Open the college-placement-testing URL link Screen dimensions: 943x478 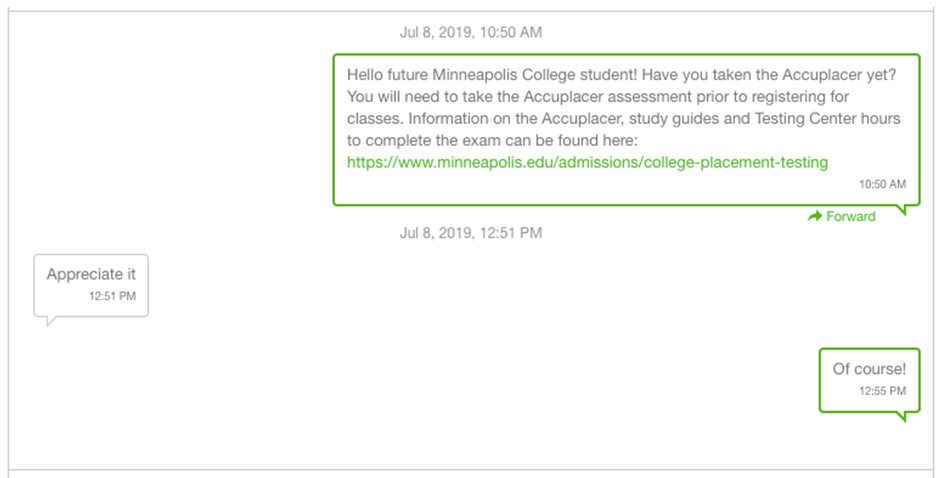[x=587, y=162]
